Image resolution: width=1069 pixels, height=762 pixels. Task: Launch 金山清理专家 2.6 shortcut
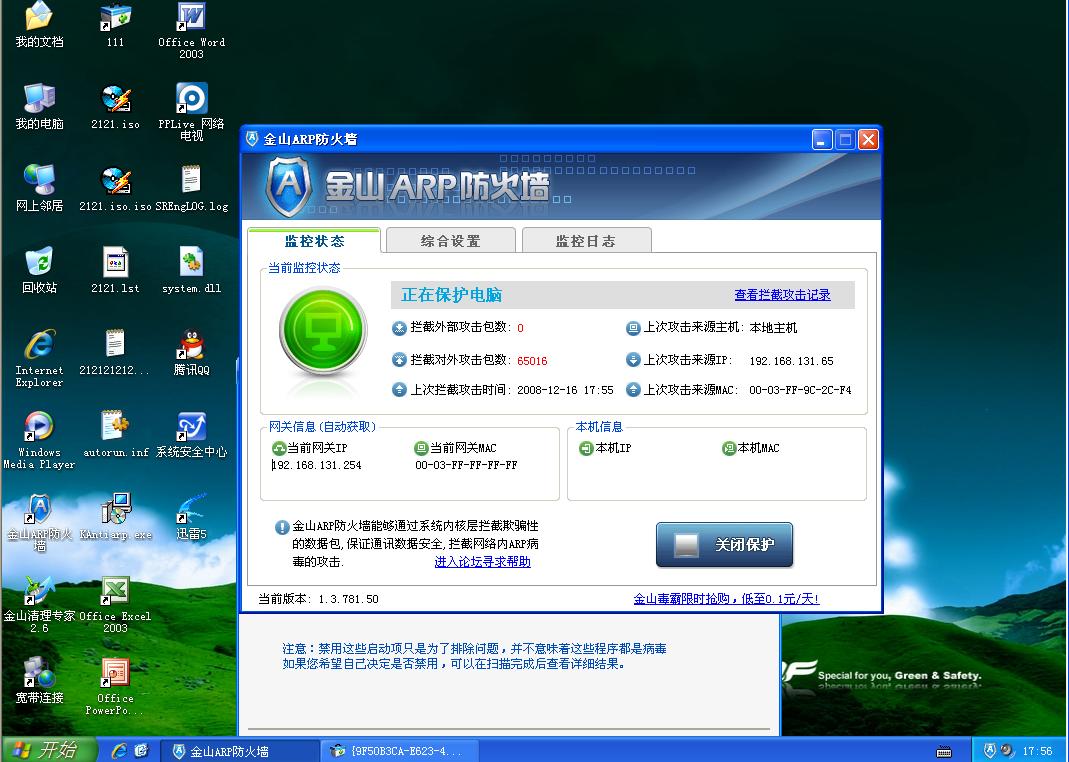click(39, 604)
